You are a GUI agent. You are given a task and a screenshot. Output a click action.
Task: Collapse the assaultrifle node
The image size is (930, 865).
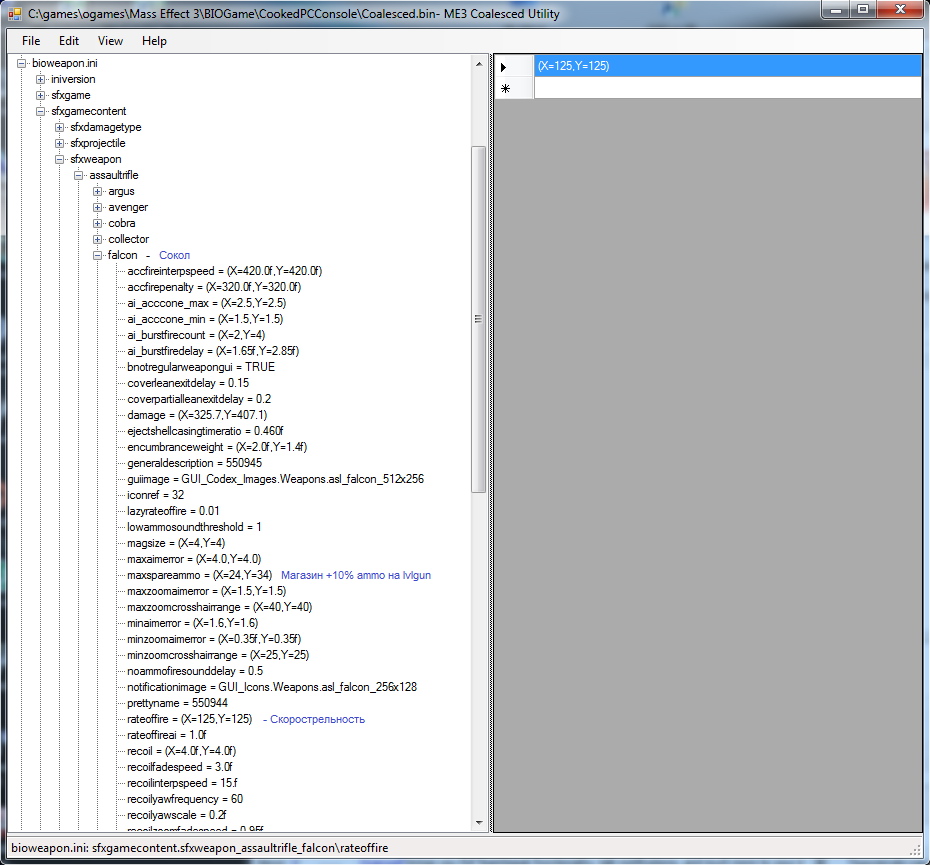click(78, 175)
